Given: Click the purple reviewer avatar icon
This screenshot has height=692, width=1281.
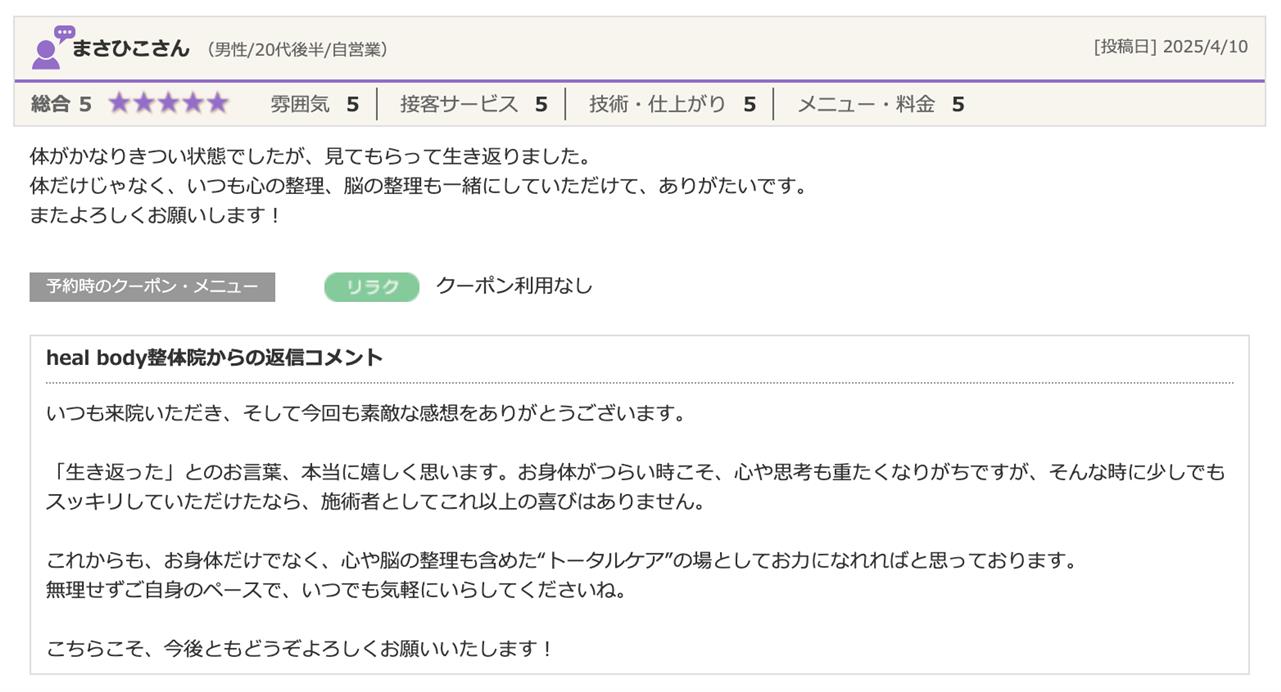Looking at the screenshot, I should coord(51,47).
